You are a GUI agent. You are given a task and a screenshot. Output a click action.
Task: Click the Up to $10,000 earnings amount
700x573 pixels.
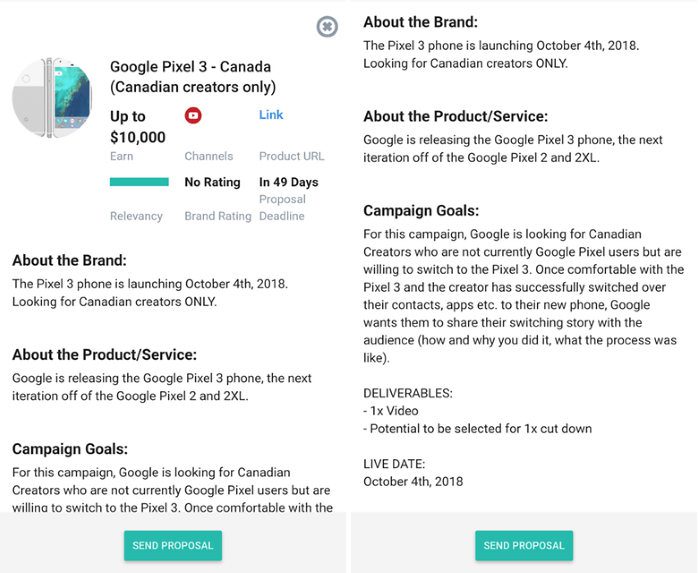[138, 127]
